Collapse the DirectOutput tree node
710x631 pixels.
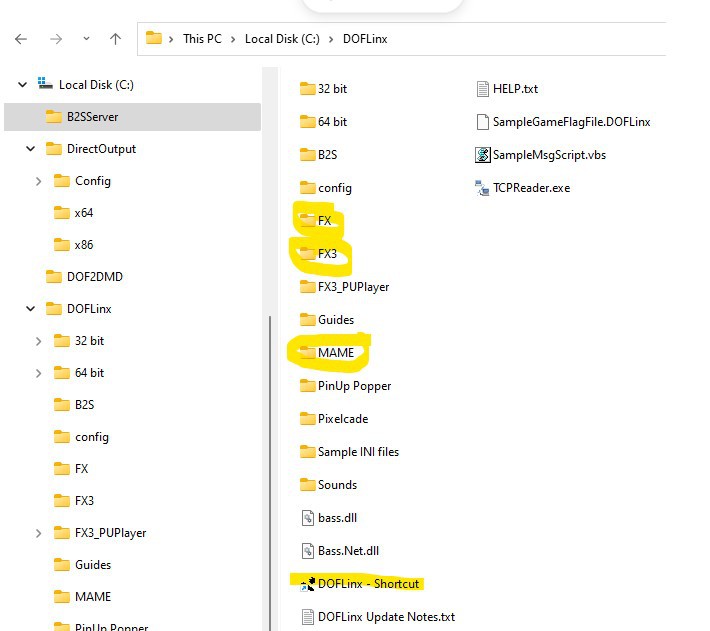31,149
